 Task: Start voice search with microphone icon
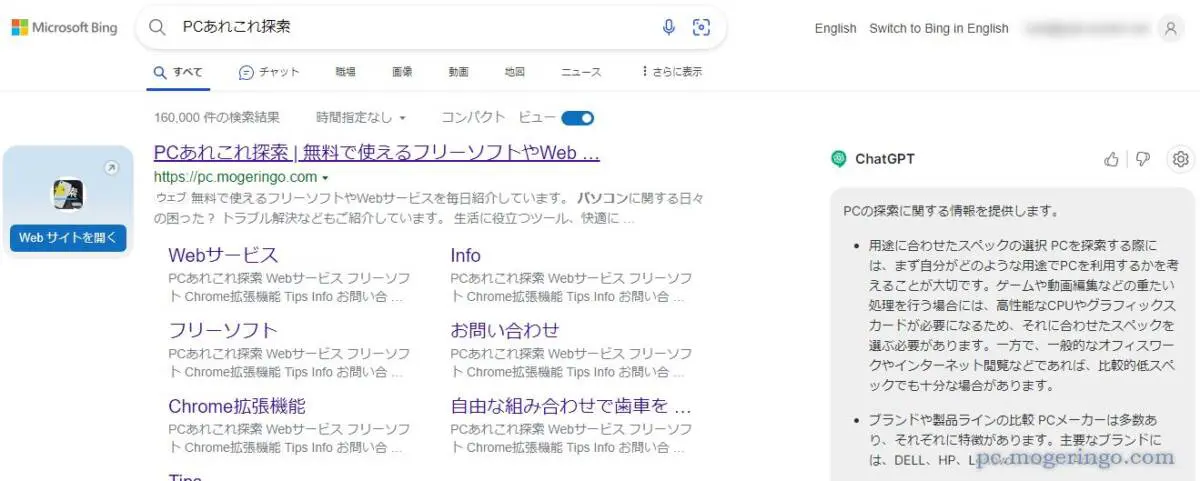(x=669, y=28)
